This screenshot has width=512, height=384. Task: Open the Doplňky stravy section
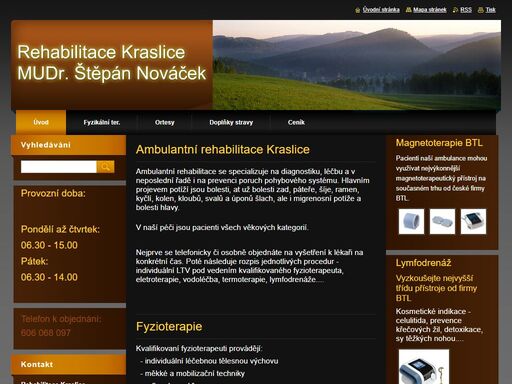[231, 122]
